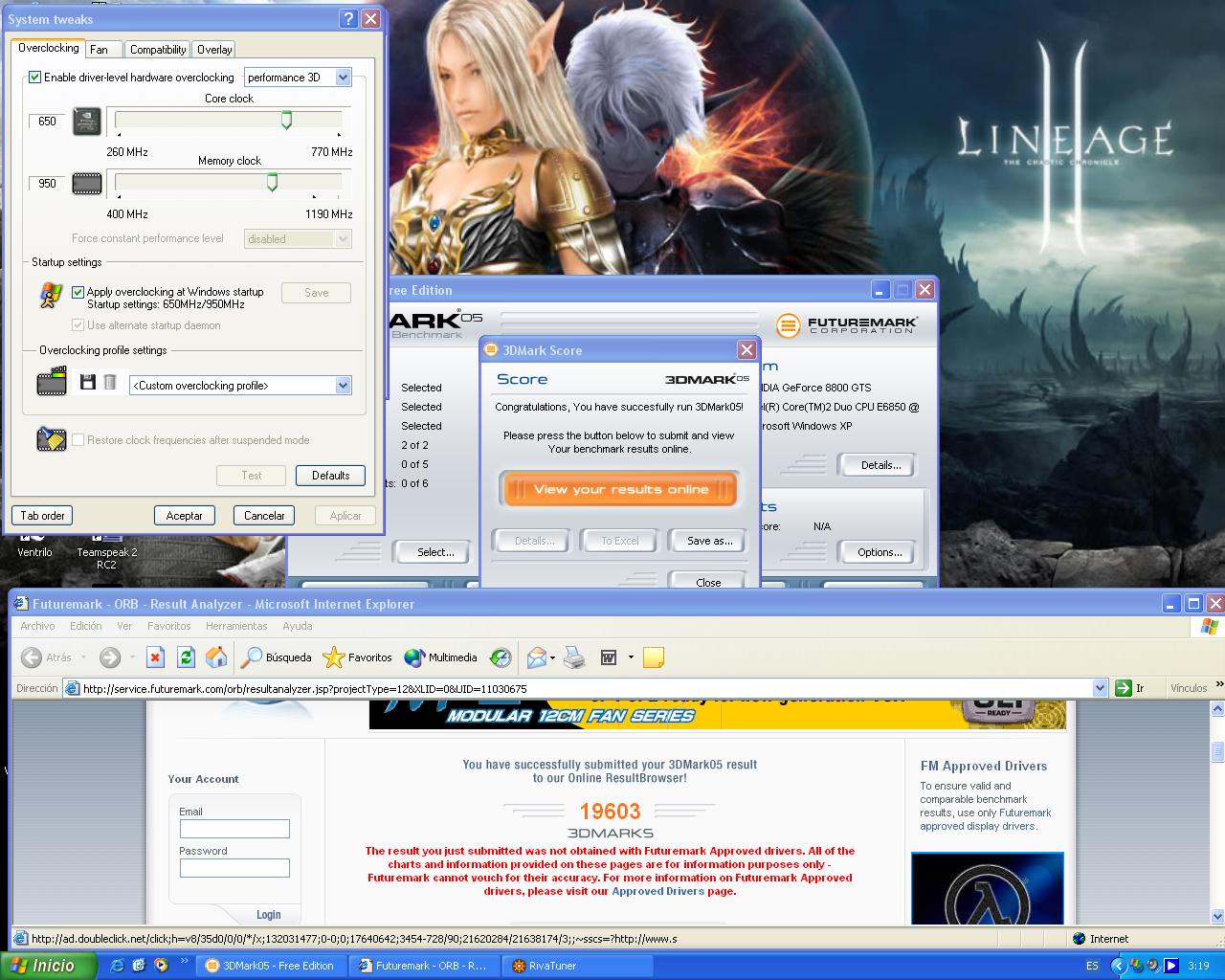This screenshot has height=980, width=1225.
Task: Open the Ayuda menu
Action: [x=298, y=626]
